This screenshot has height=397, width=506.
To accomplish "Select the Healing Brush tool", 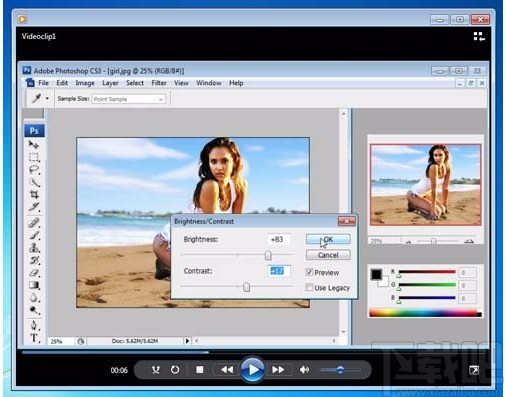I will (34, 223).
